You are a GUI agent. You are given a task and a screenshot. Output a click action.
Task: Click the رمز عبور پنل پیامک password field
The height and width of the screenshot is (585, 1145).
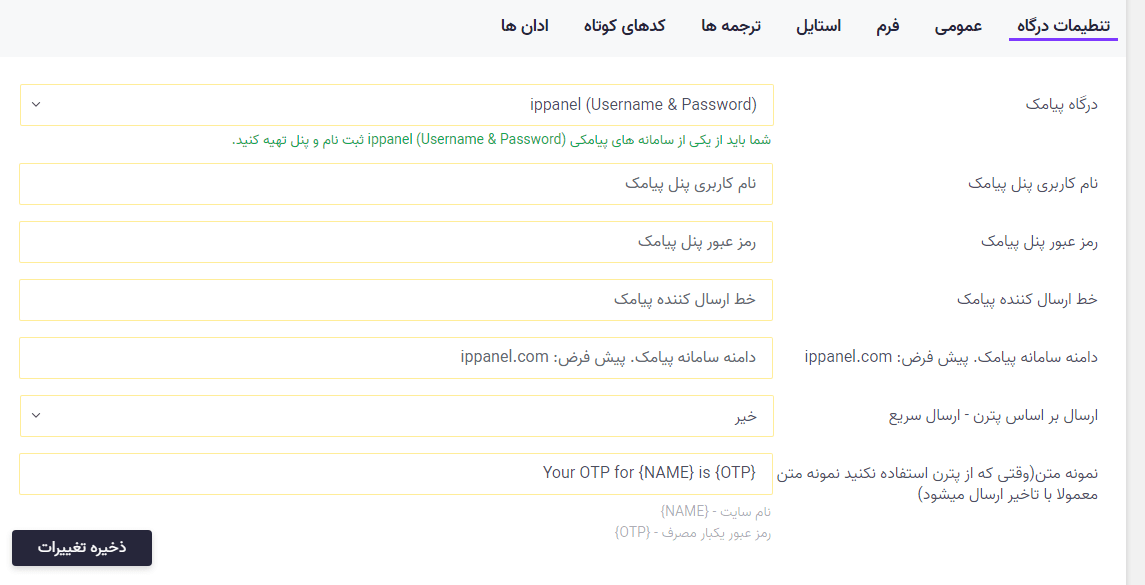[395, 242]
